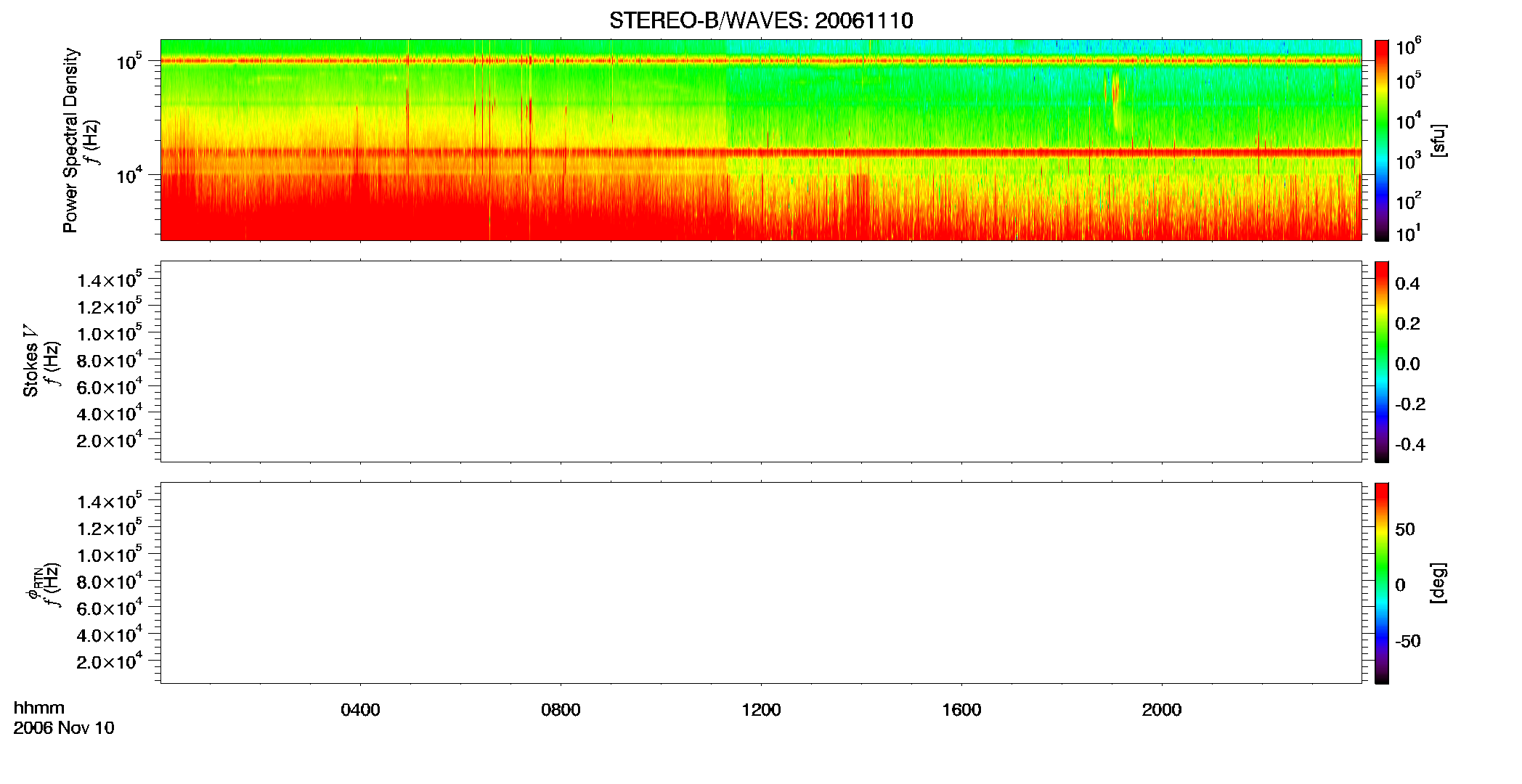
Task: Click the phi RTN degrees color bar
Action: [1381, 583]
